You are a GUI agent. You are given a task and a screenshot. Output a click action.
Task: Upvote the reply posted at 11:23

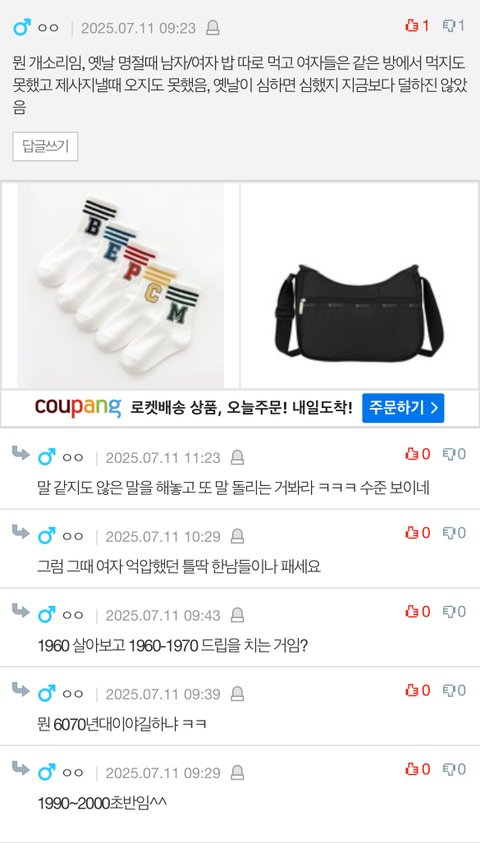coord(418,455)
